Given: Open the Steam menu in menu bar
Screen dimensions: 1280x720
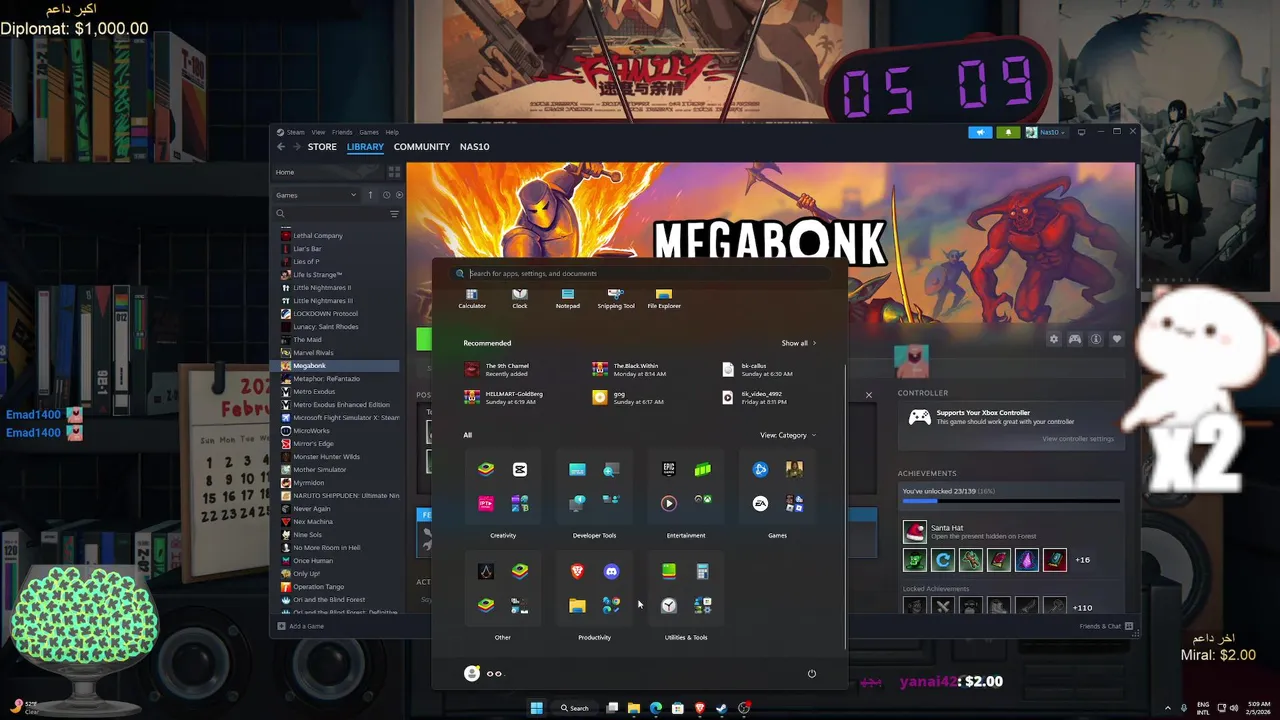Looking at the screenshot, I should (x=295, y=132).
